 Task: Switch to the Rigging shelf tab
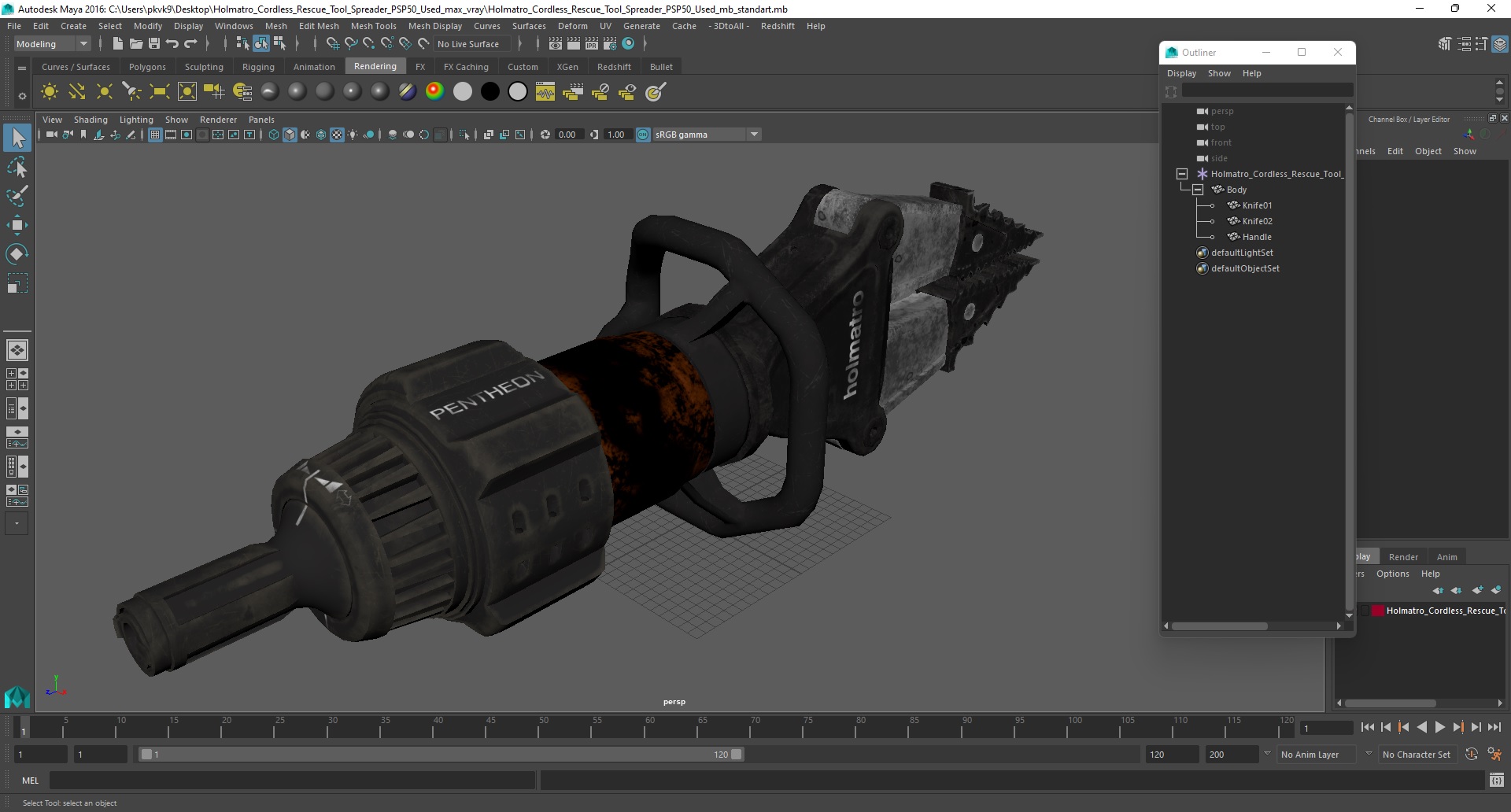(258, 67)
